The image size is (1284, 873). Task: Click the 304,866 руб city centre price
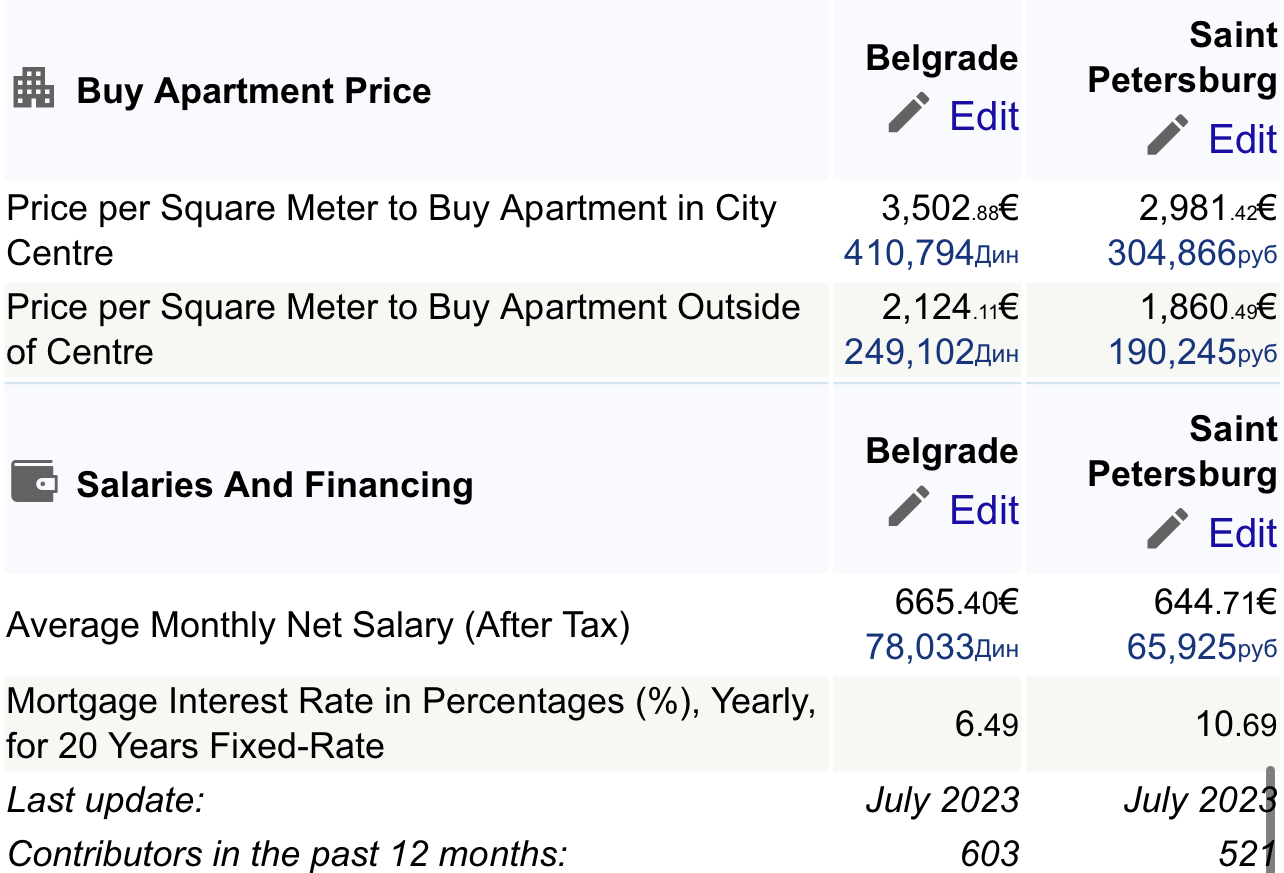pyautogui.click(x=1191, y=253)
